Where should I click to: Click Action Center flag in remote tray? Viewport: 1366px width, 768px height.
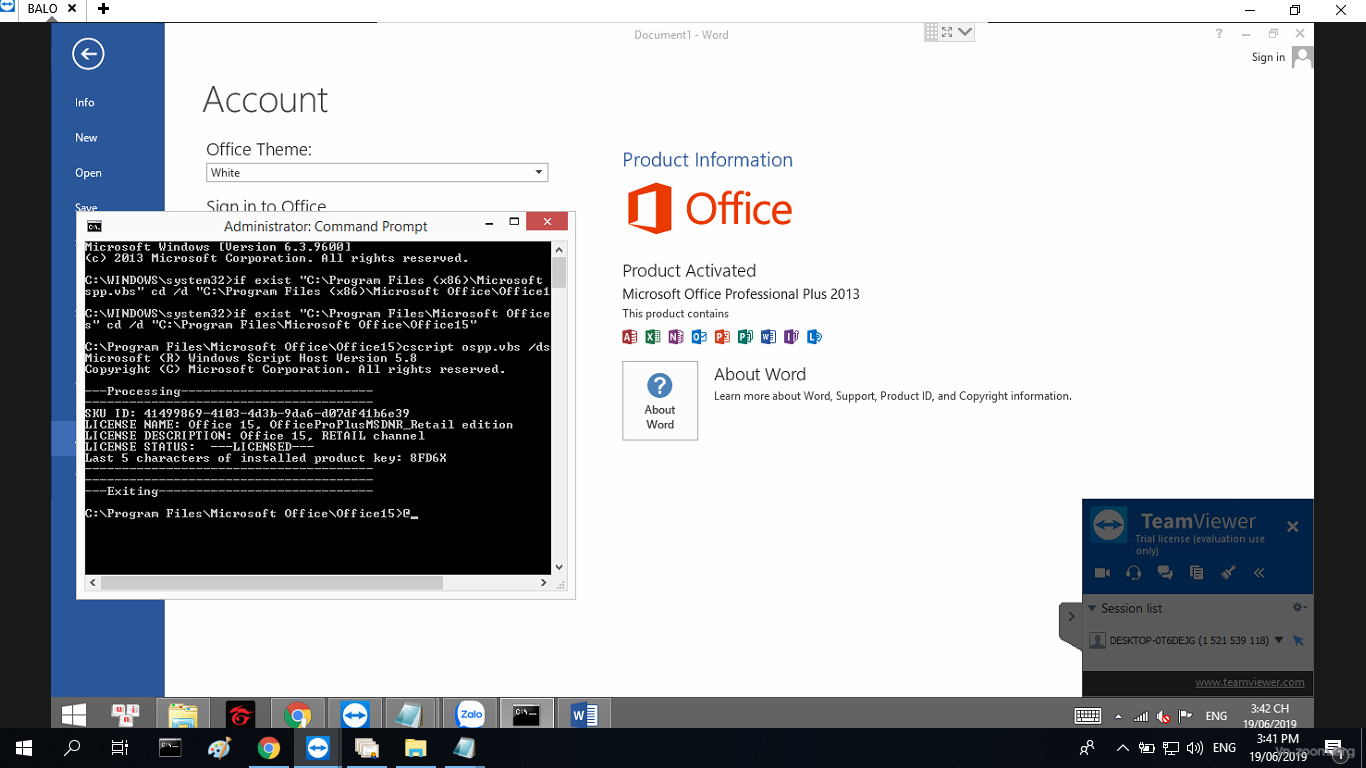coord(1186,716)
